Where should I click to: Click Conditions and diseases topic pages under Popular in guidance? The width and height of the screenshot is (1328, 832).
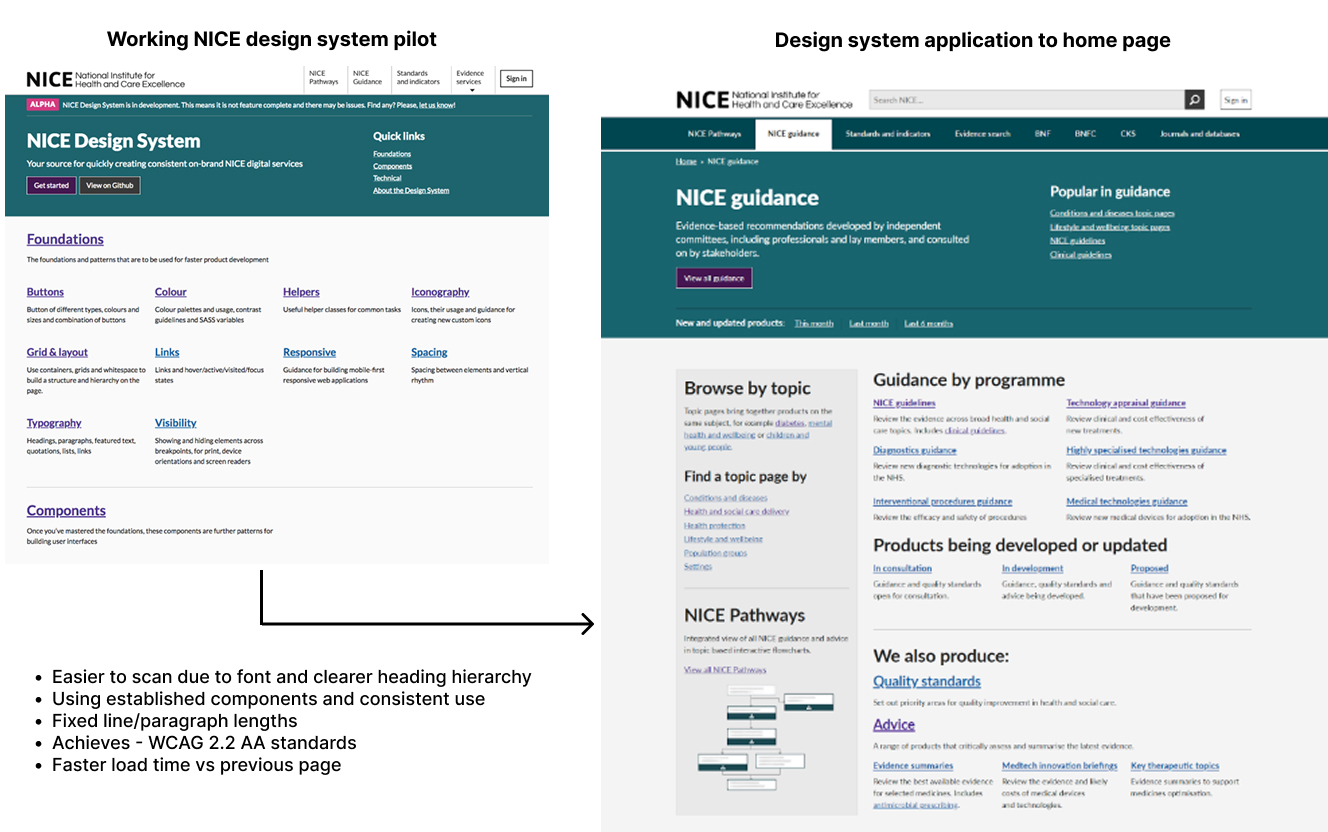pyautogui.click(x=1112, y=213)
